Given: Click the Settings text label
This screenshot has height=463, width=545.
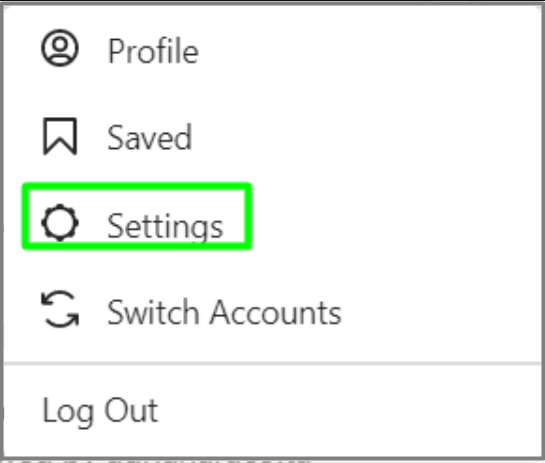Looking at the screenshot, I should point(165,226).
